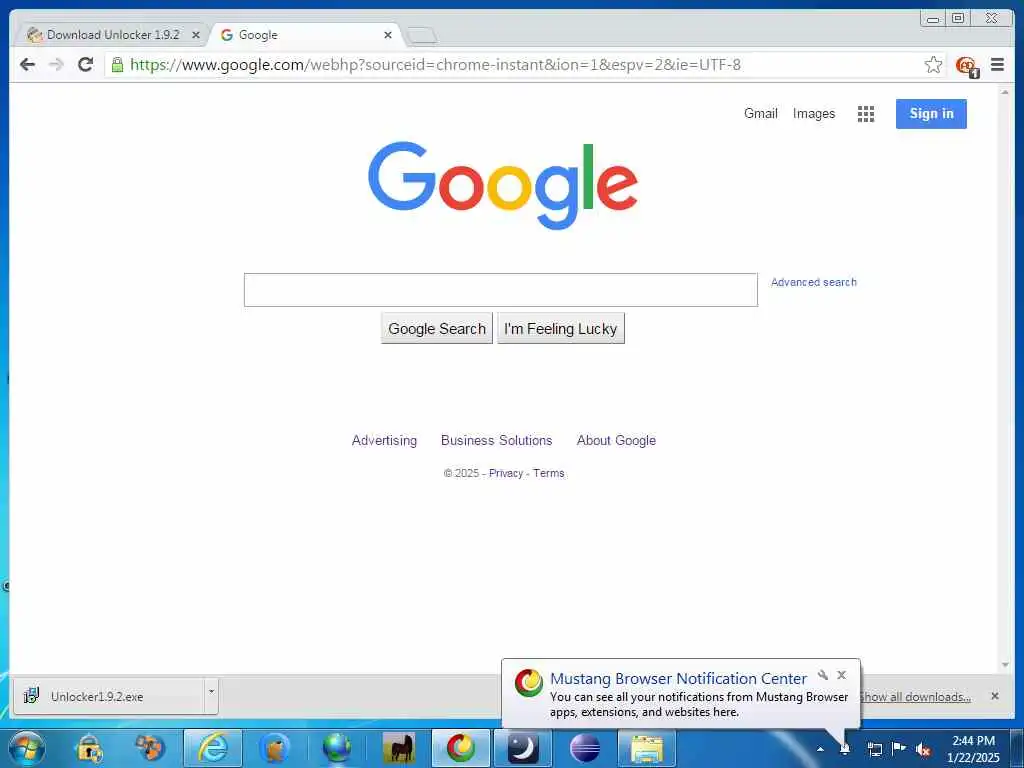The height and width of the screenshot is (768, 1024).
Task: Open the browser hamburger menu
Action: pyautogui.click(x=997, y=64)
